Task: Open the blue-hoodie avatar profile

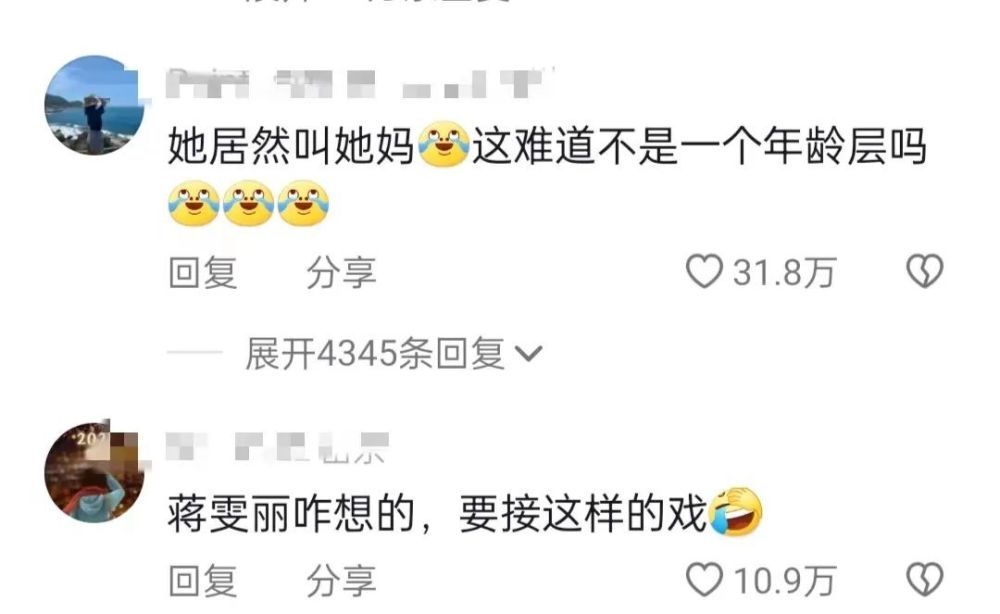Action: click(x=94, y=472)
